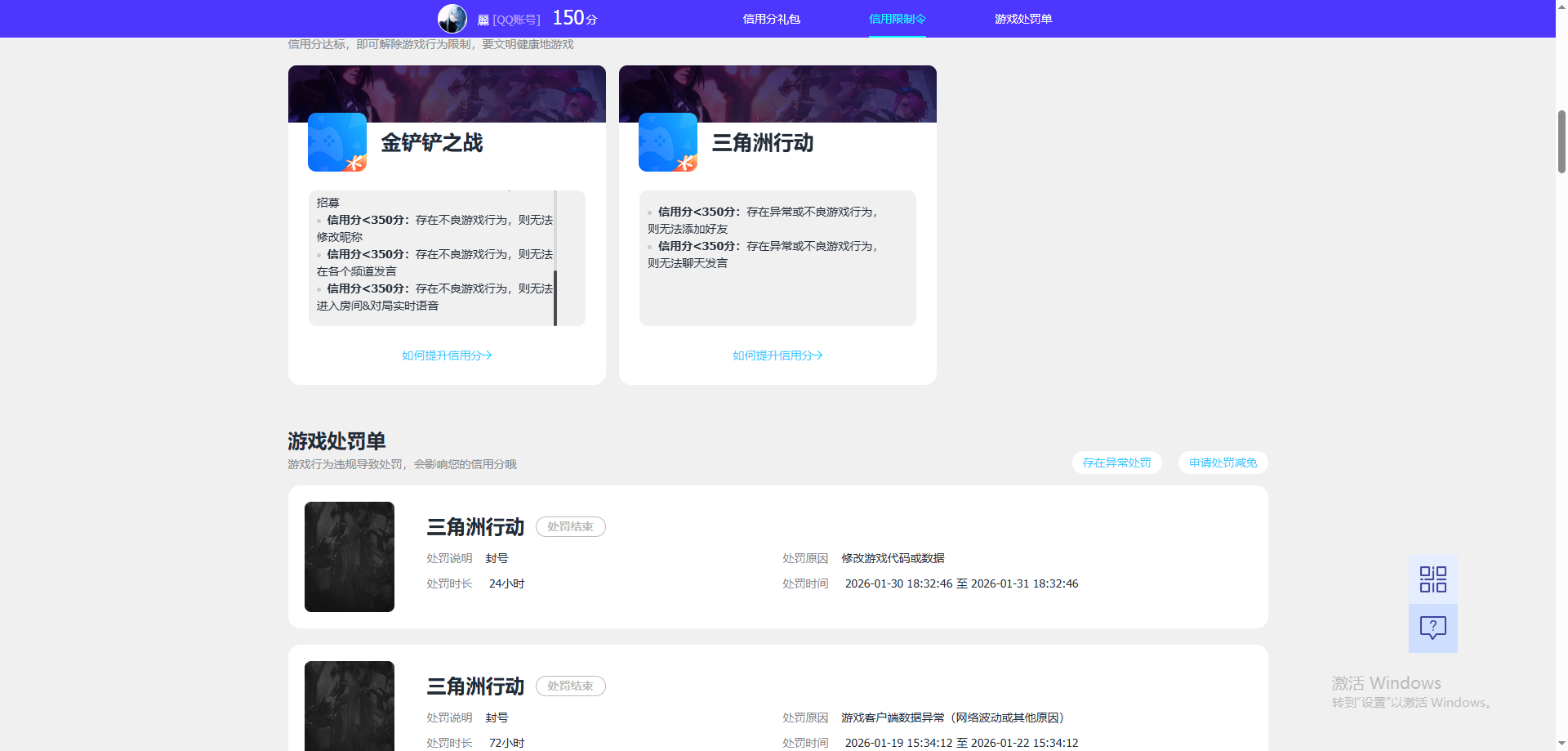
Task: Click the 金铲铲之战 game icon
Action: pos(336,142)
